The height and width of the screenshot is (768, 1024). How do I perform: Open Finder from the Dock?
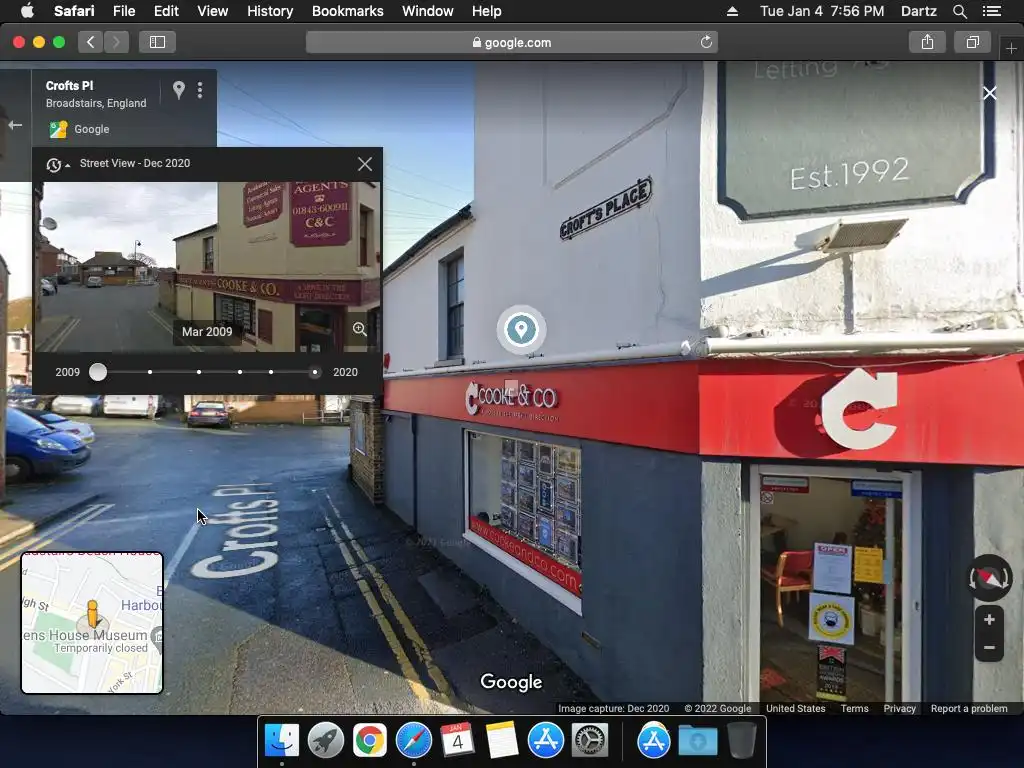click(281, 741)
